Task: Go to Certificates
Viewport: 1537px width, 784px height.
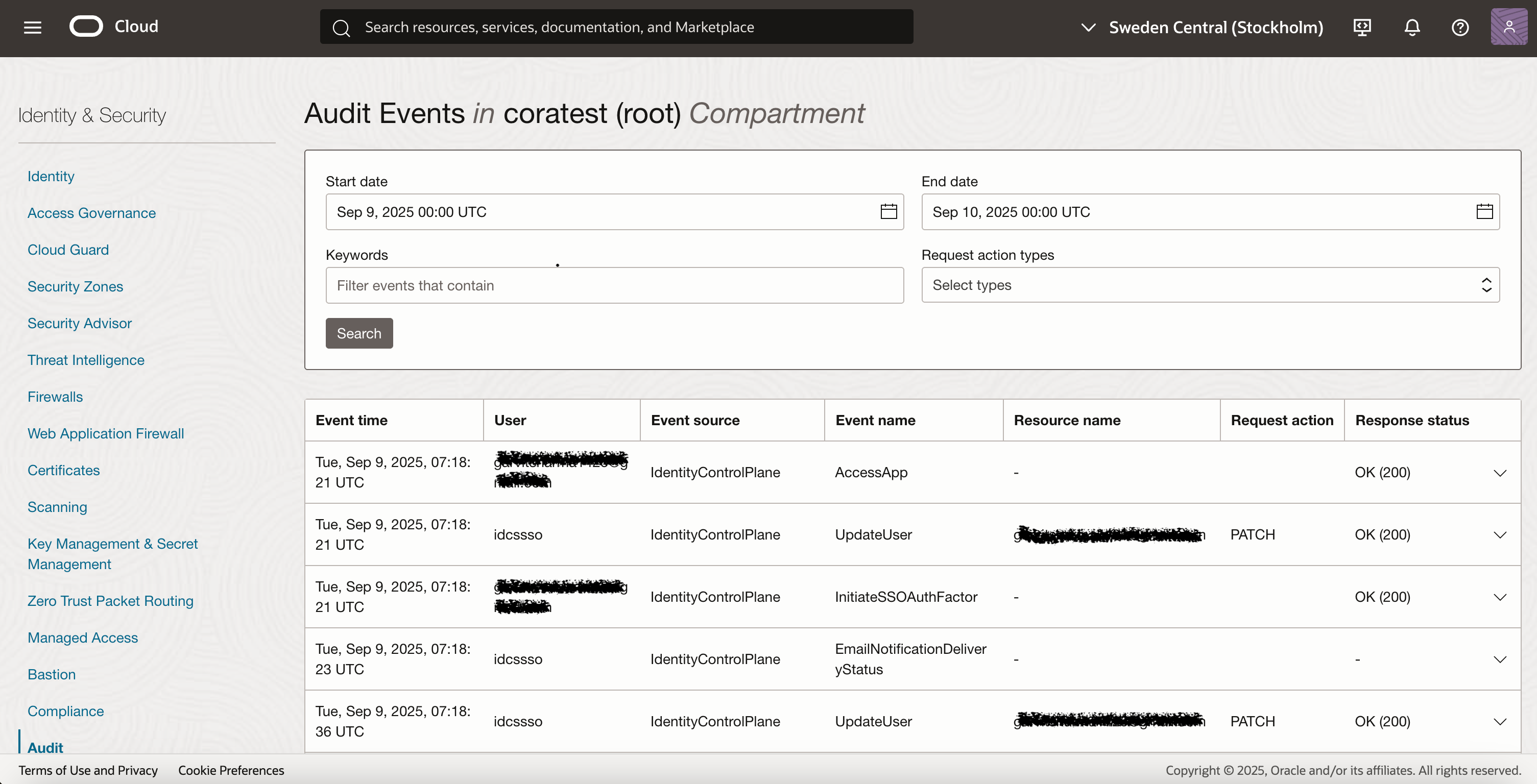Action: [x=63, y=471]
